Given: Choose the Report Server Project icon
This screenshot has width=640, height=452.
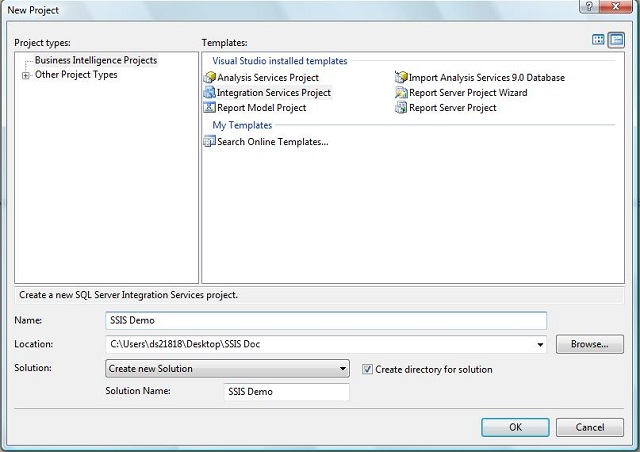Looking at the screenshot, I should click(401, 108).
